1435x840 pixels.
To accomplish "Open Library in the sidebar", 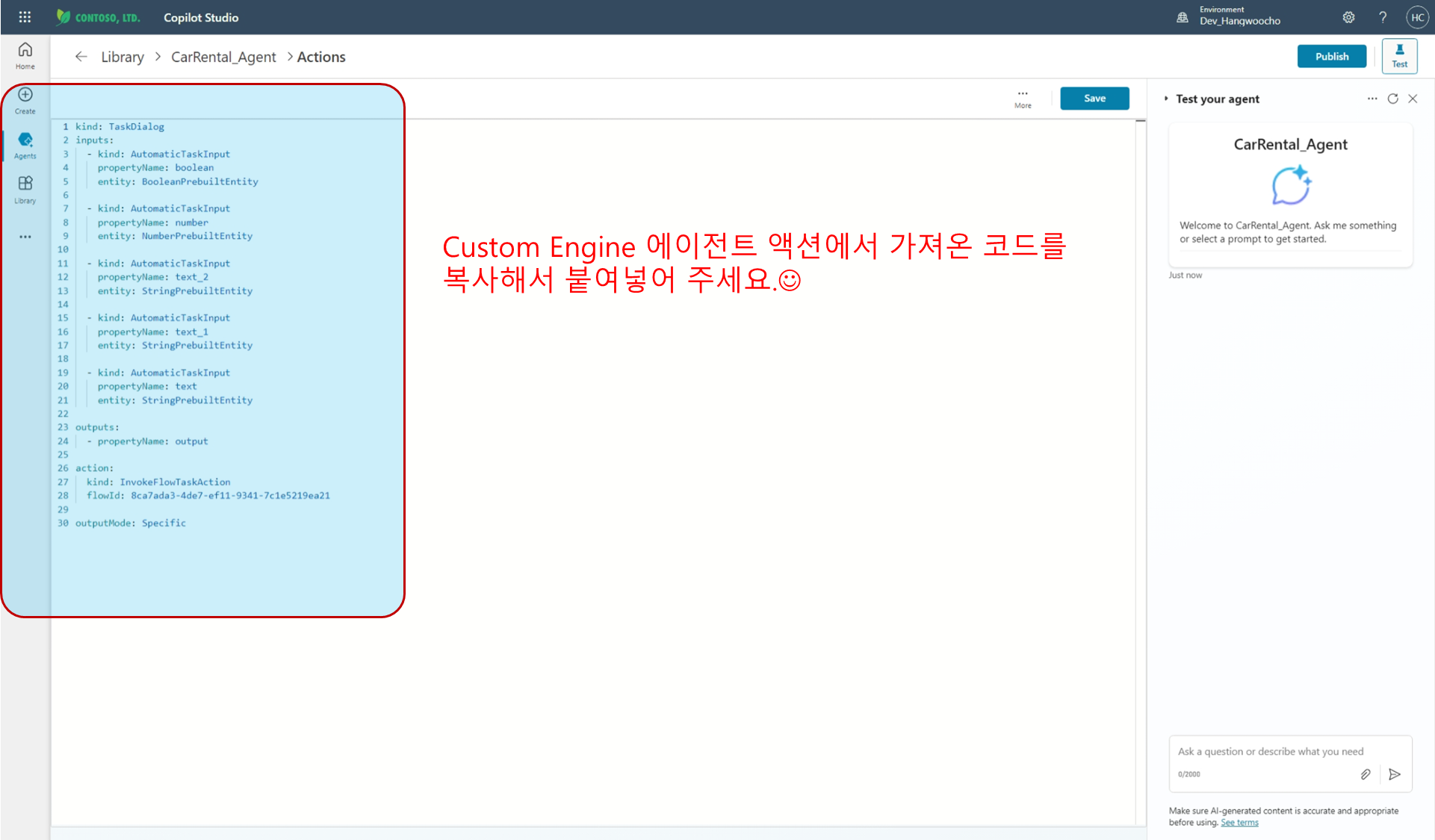I will pos(25,190).
